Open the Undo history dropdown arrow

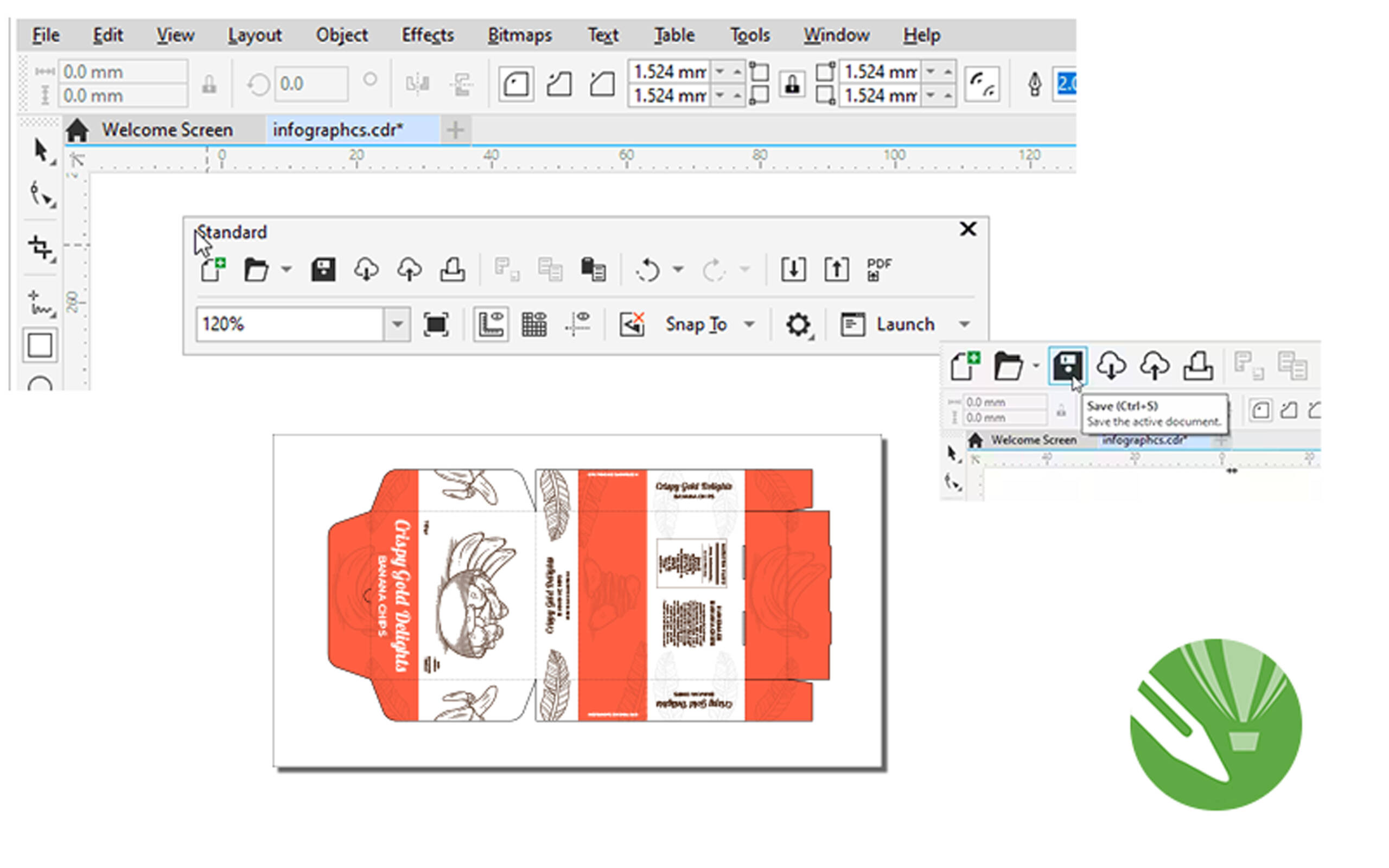(678, 269)
